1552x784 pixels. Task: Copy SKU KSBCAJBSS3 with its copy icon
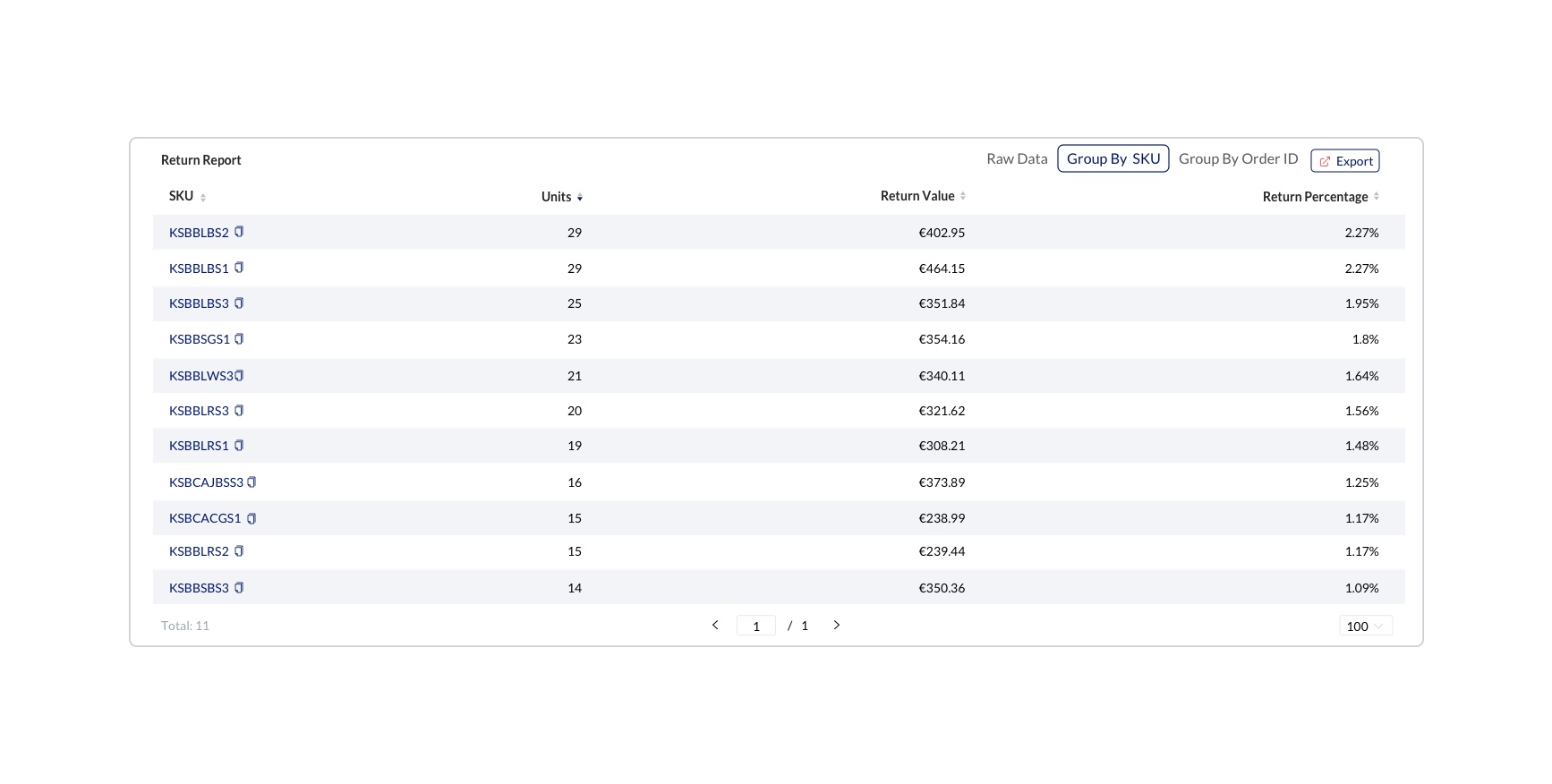(x=252, y=482)
